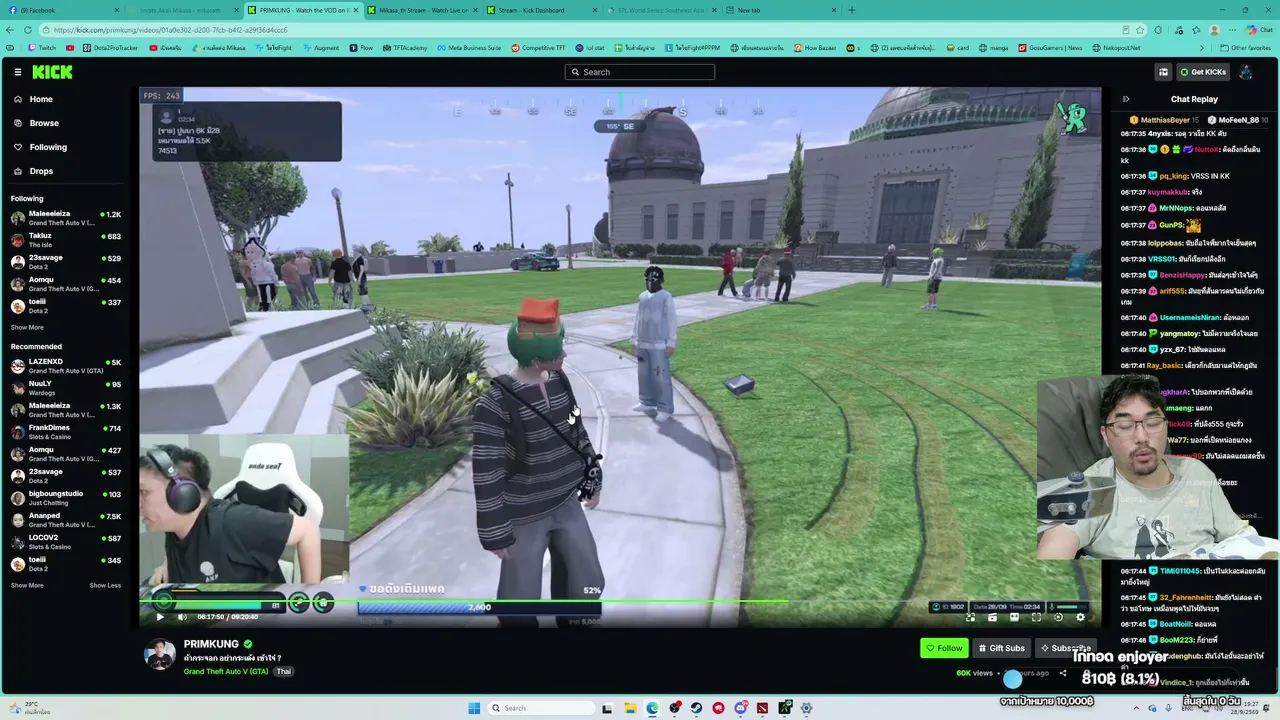Seek on the video progress bar
This screenshot has width=1280, height=720.
(620, 602)
